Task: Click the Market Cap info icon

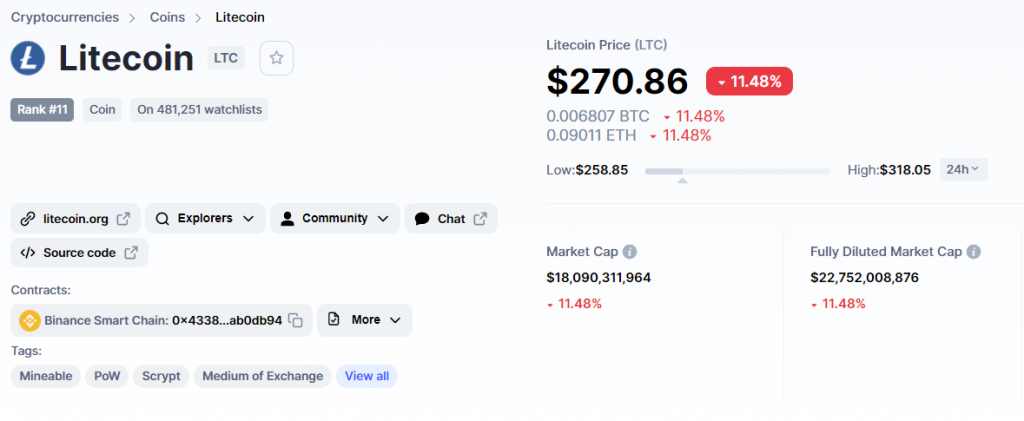Action: [x=630, y=252]
